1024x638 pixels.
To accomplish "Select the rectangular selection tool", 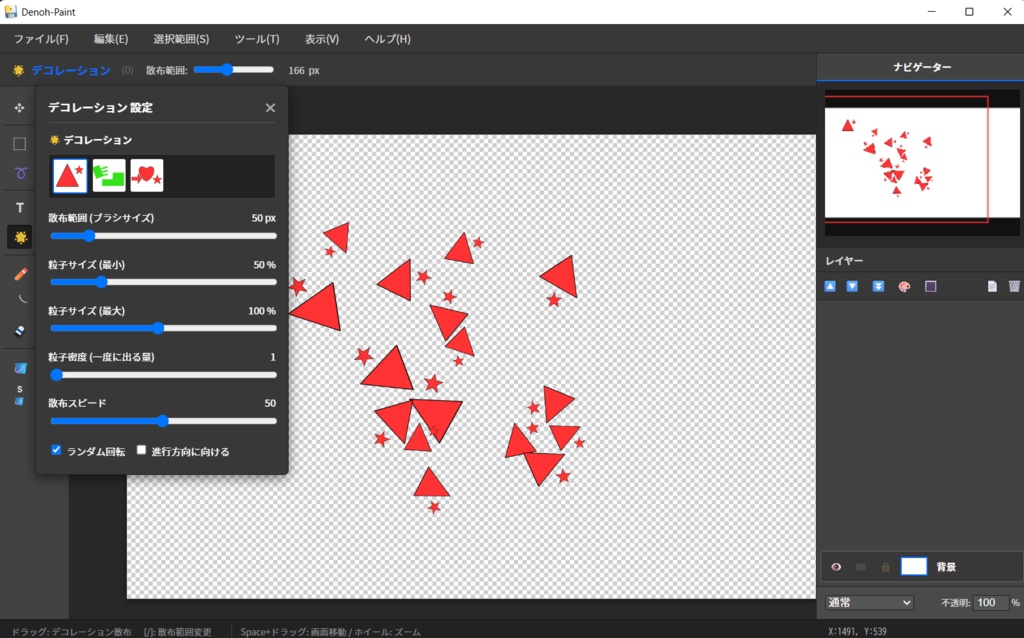I will coord(20,144).
